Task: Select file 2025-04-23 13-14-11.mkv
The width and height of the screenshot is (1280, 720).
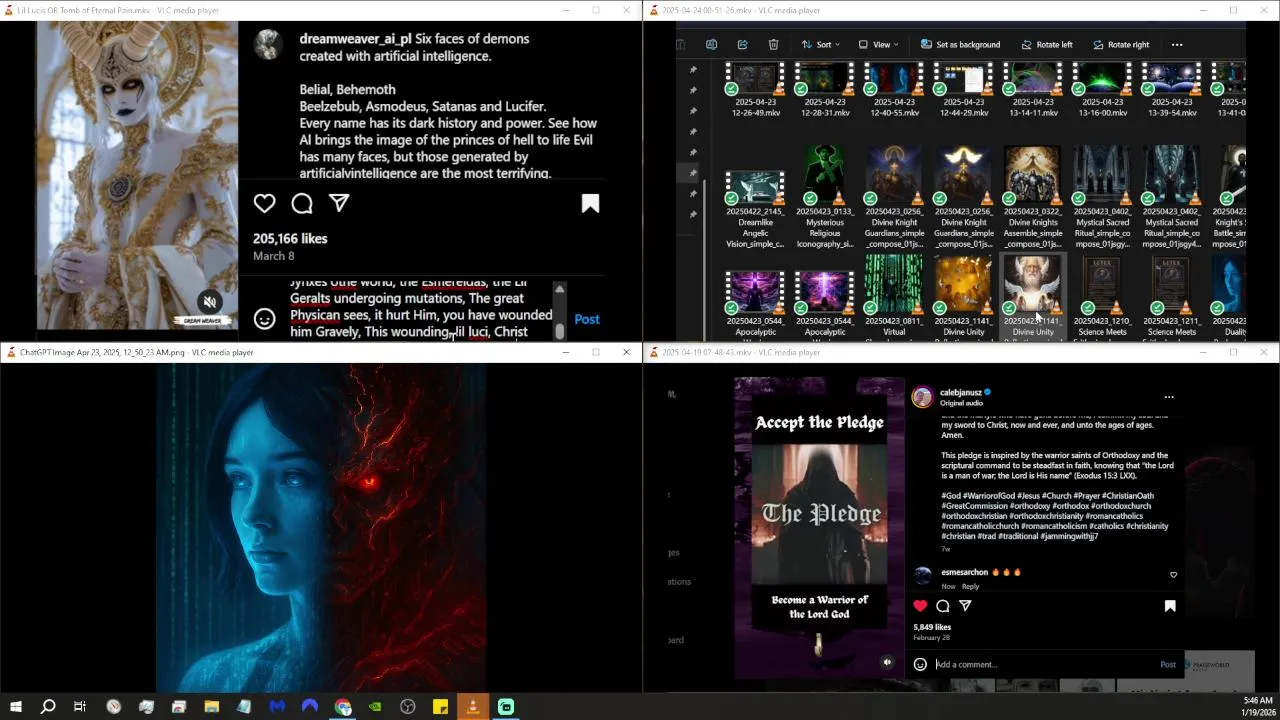Action: coord(1033,89)
